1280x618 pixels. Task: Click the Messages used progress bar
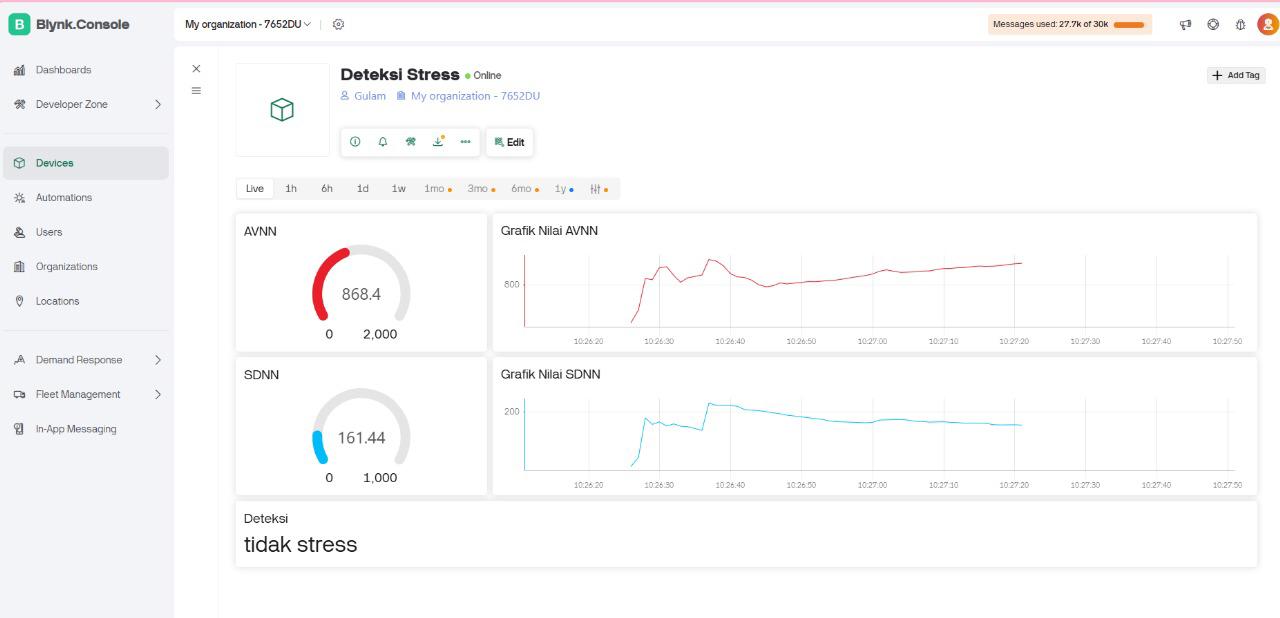1128,25
